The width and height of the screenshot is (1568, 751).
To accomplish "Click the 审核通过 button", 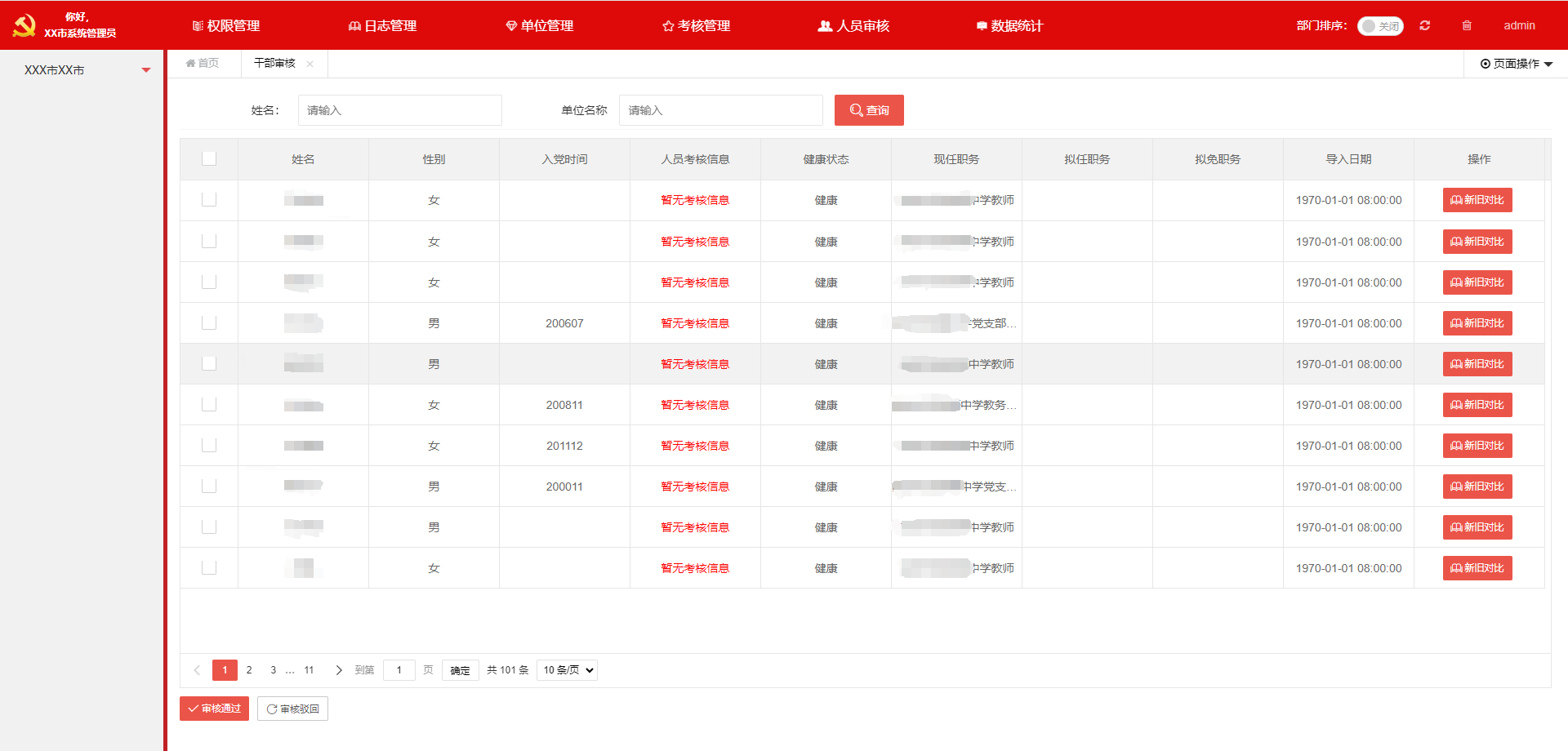I will [x=214, y=709].
